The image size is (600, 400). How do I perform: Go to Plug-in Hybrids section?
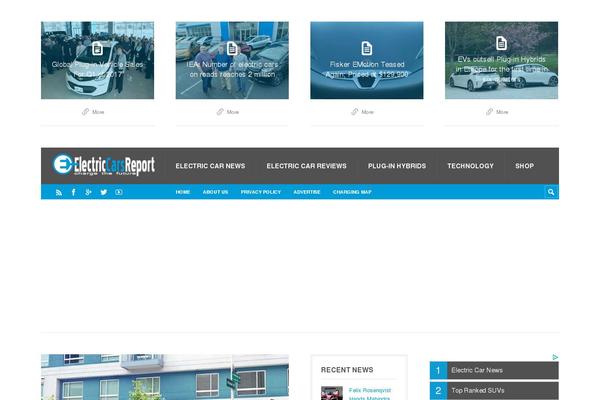pos(397,166)
